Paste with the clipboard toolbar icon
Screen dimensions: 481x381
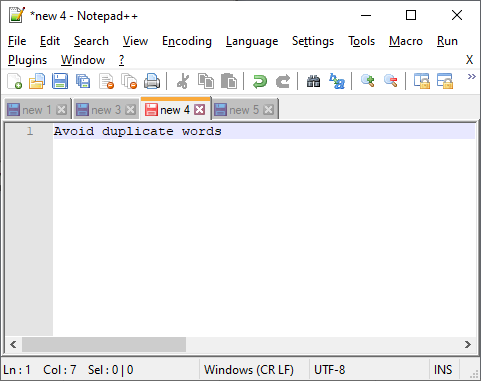229,81
